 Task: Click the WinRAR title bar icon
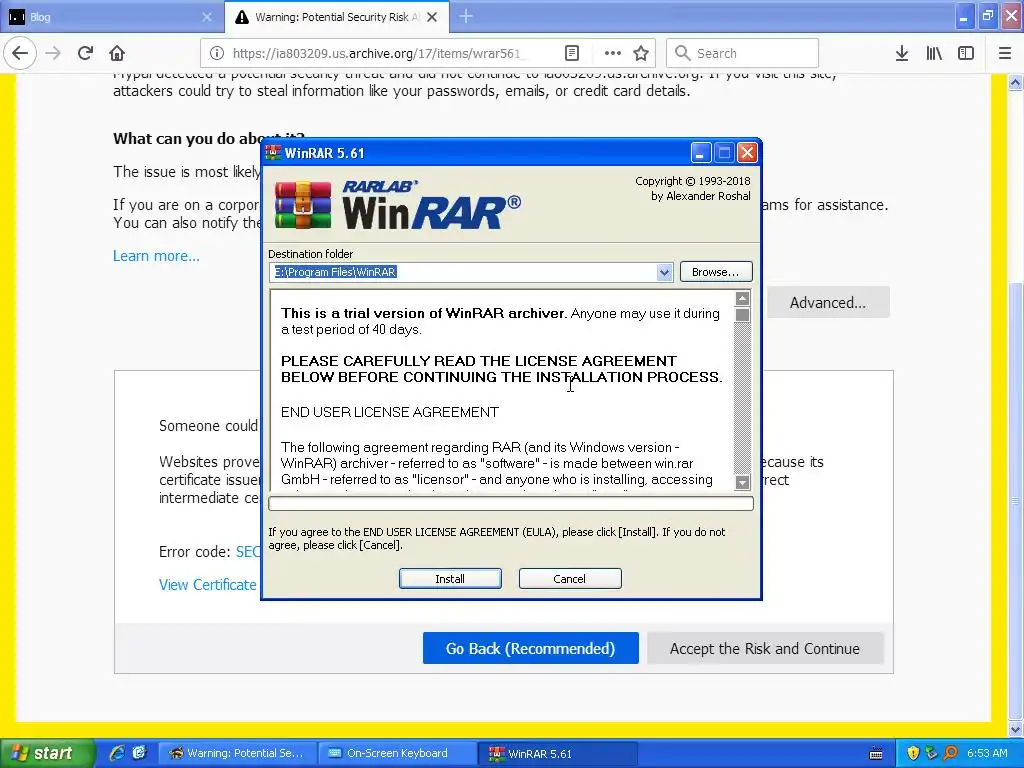click(x=274, y=153)
